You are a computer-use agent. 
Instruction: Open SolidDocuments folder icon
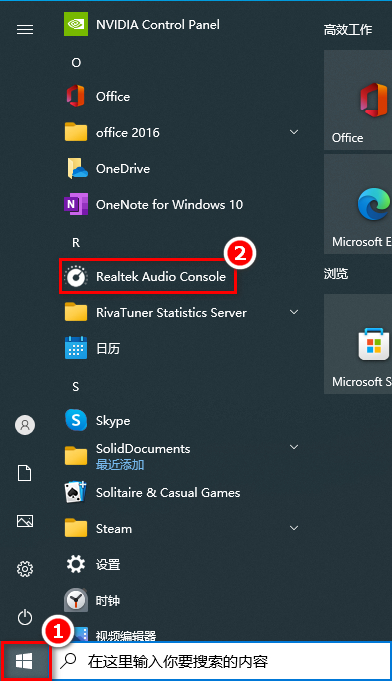point(76,456)
